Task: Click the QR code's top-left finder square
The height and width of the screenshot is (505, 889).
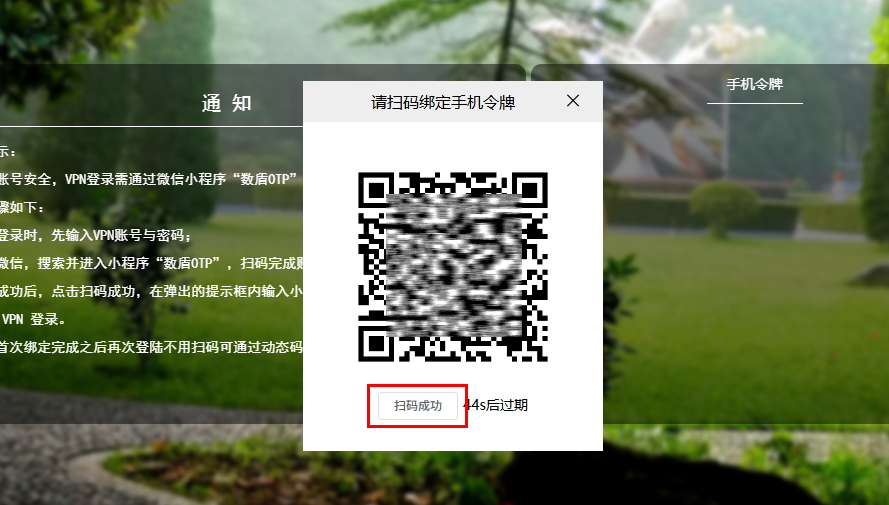Action: (377, 190)
